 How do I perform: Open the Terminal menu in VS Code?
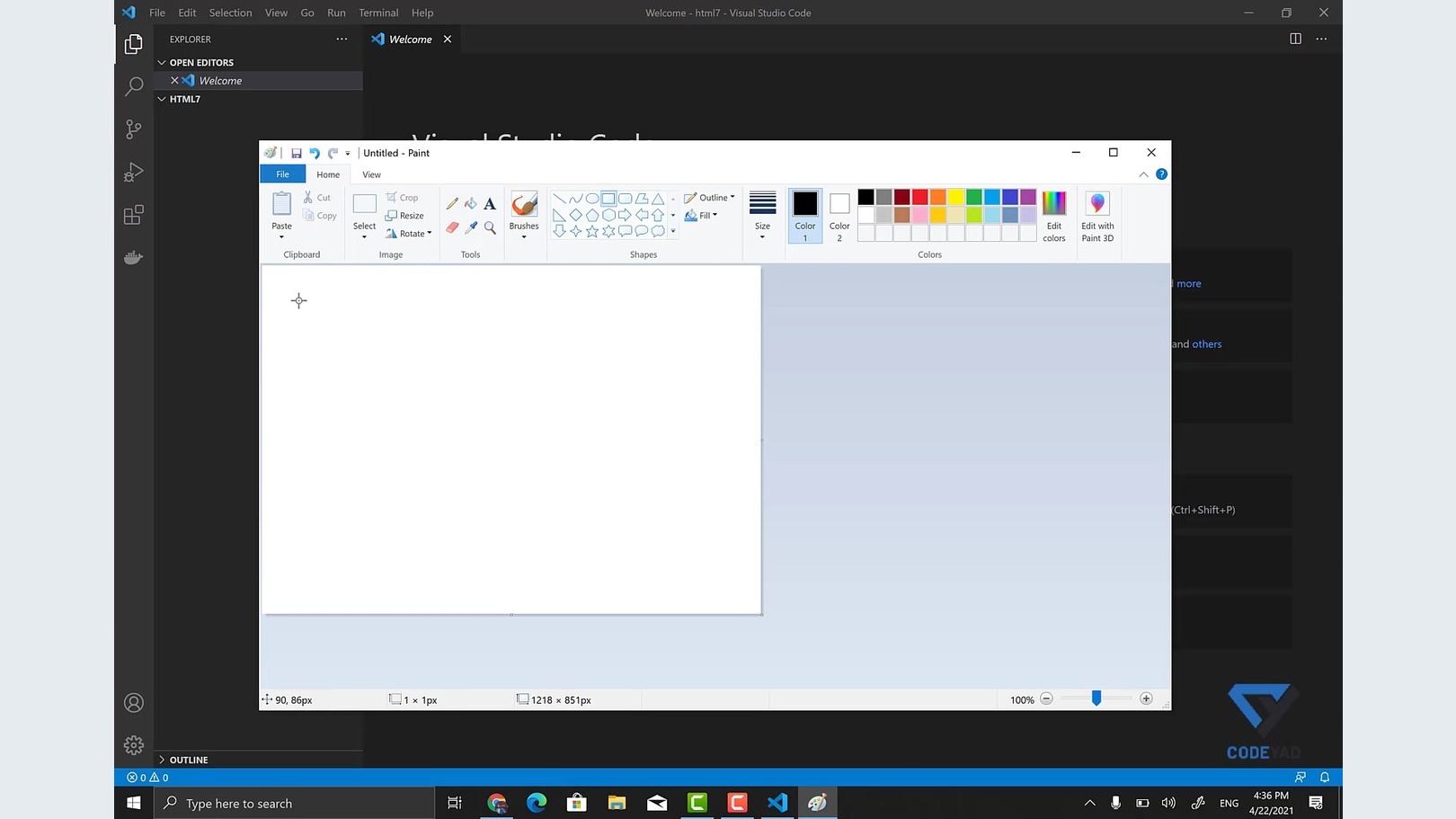point(378,13)
